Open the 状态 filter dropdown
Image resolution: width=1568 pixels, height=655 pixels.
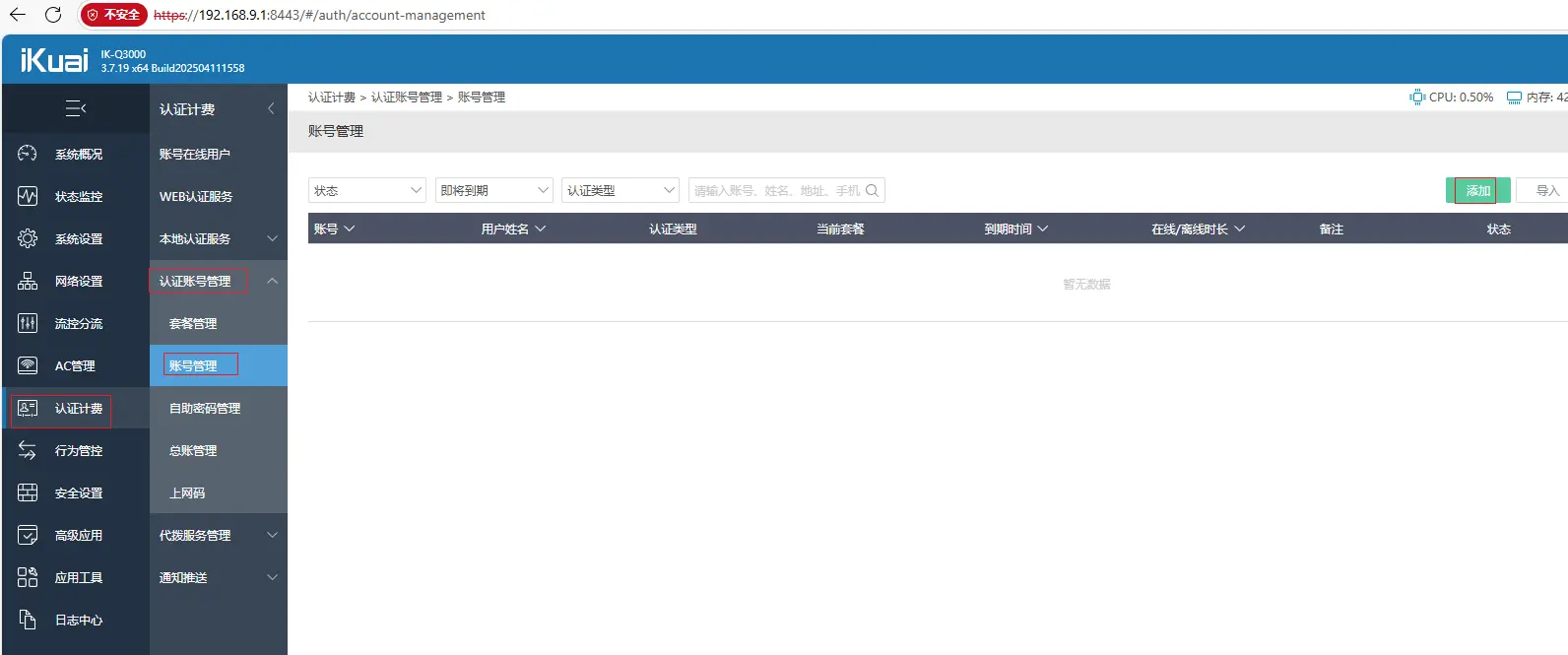[366, 190]
